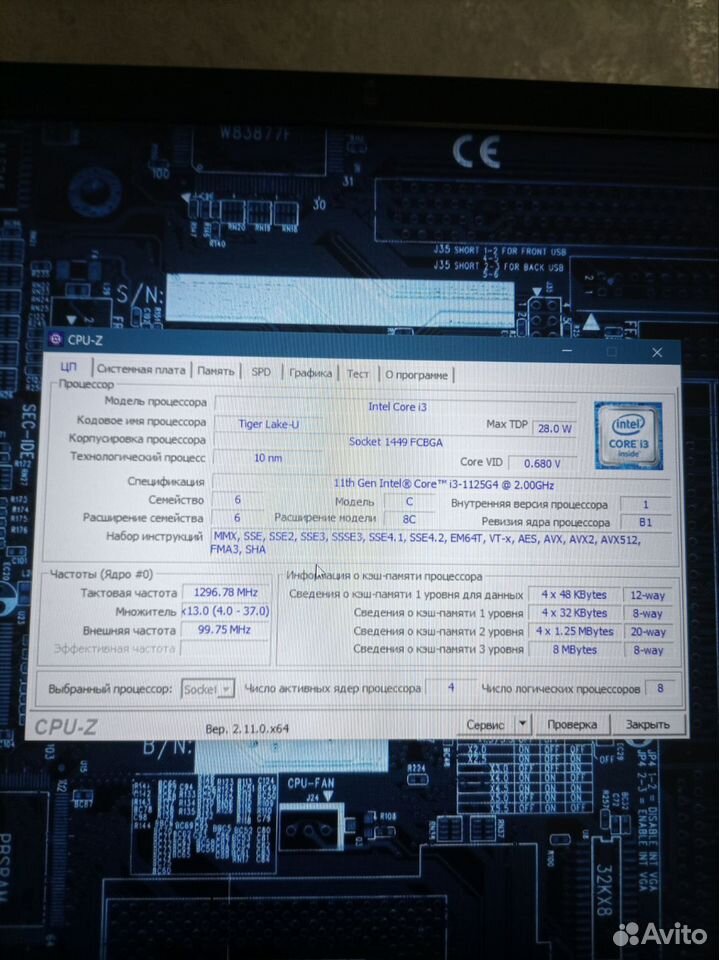This screenshot has width=719, height=960.
Task: Select the SPD tab
Action: (261, 372)
